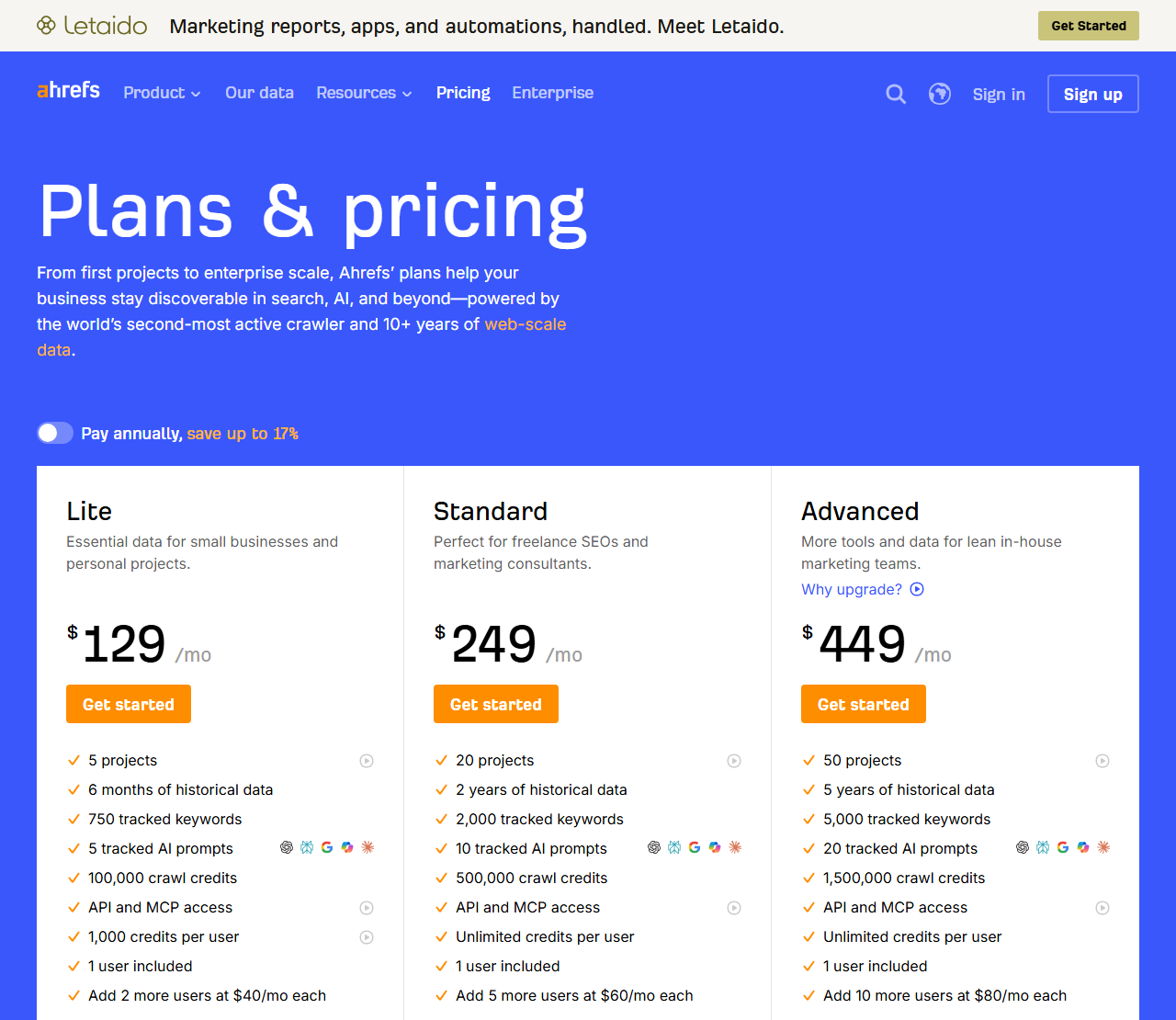Click the Claude icon in the Standard plan

(x=735, y=847)
